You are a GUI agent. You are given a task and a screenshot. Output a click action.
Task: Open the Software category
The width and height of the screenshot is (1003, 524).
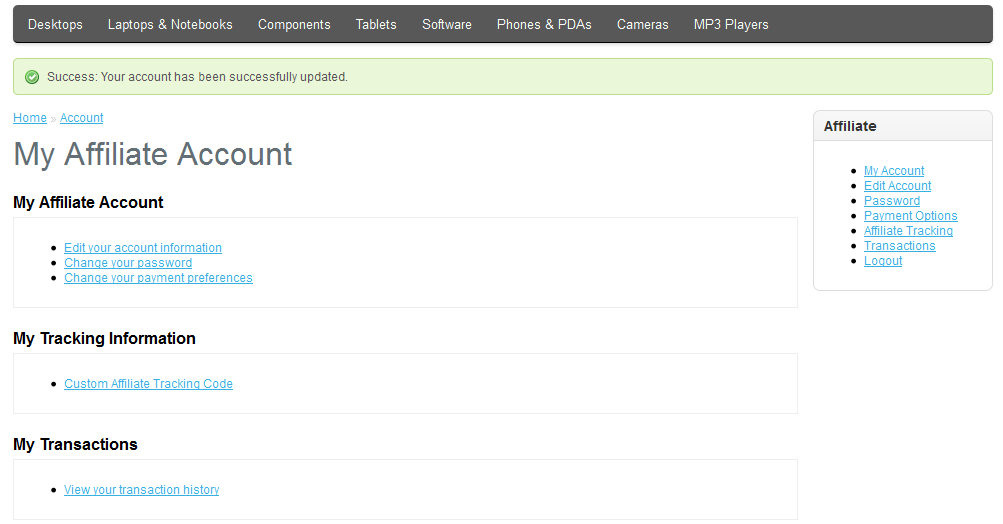447,24
